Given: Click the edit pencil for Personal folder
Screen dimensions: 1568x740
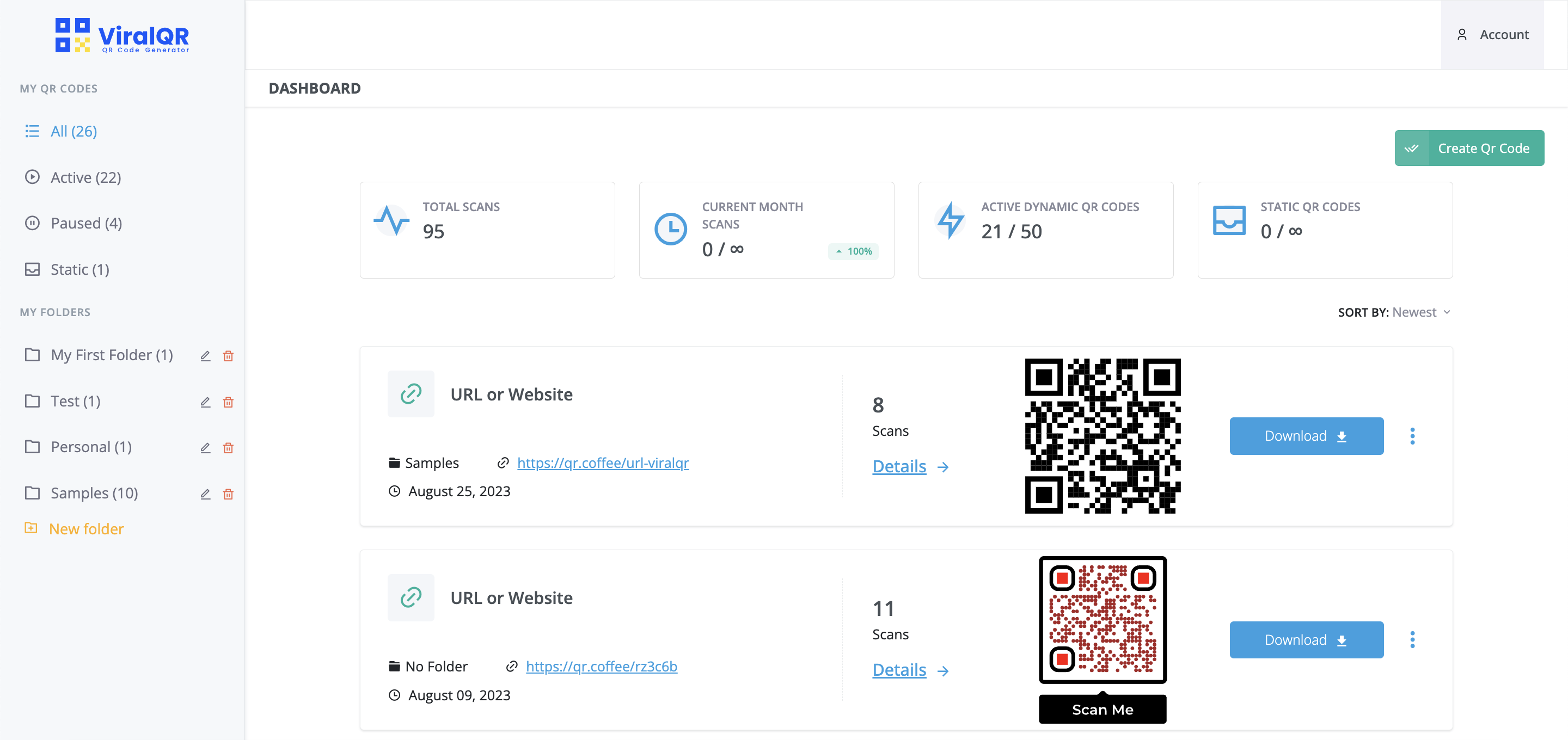Looking at the screenshot, I should (x=205, y=448).
